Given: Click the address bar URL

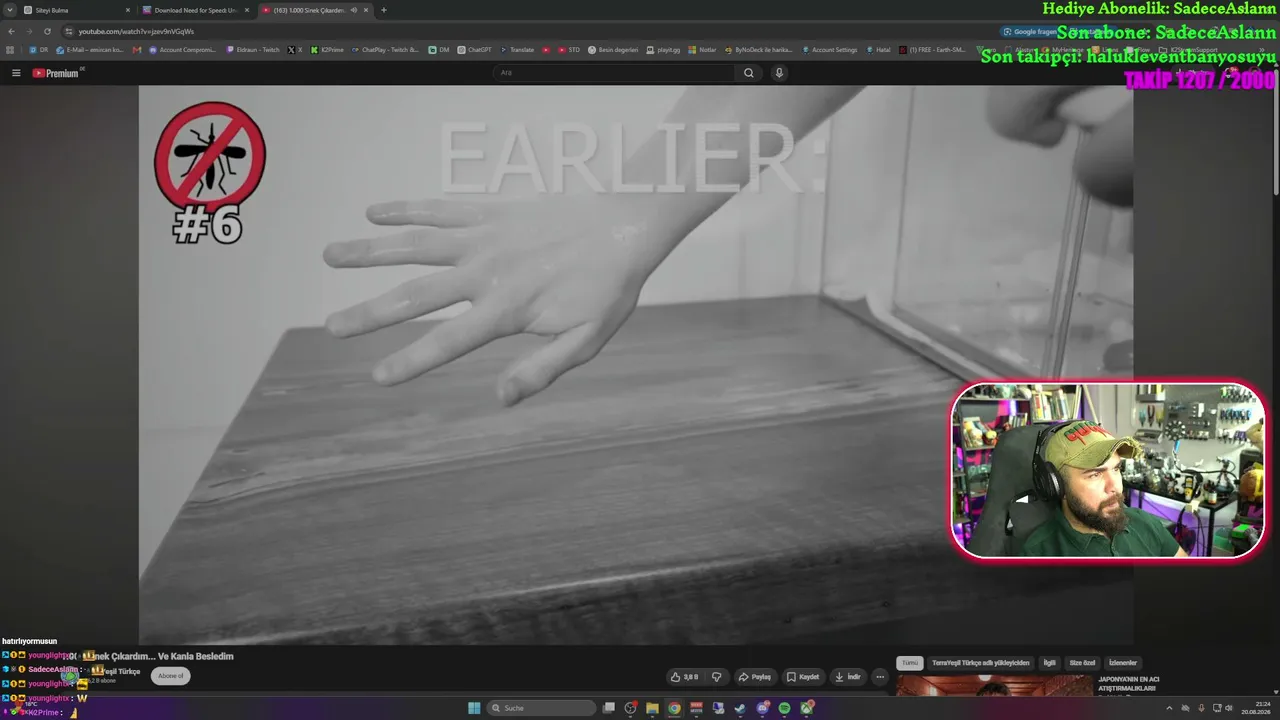Looking at the screenshot, I should point(137,31).
